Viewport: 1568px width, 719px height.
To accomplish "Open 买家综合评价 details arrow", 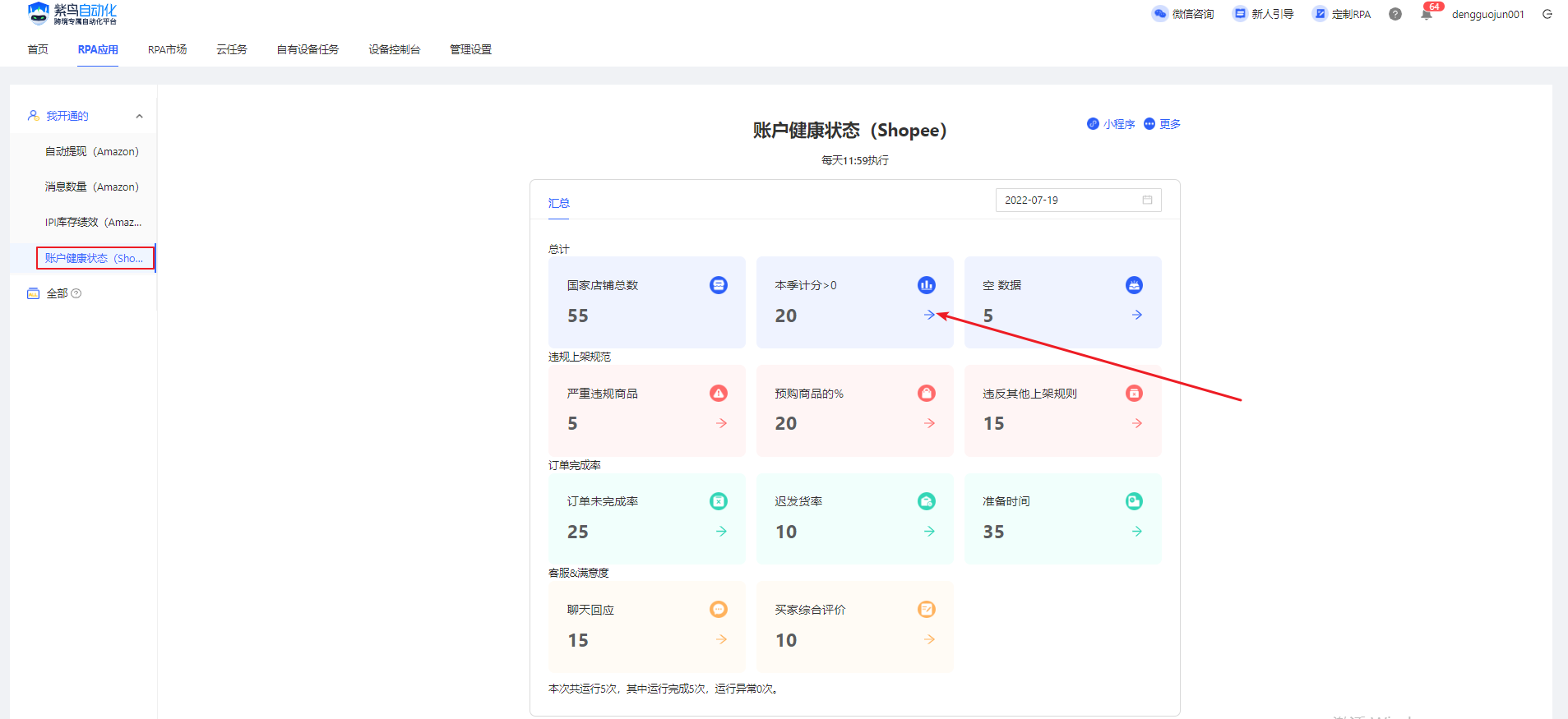I will [929, 639].
